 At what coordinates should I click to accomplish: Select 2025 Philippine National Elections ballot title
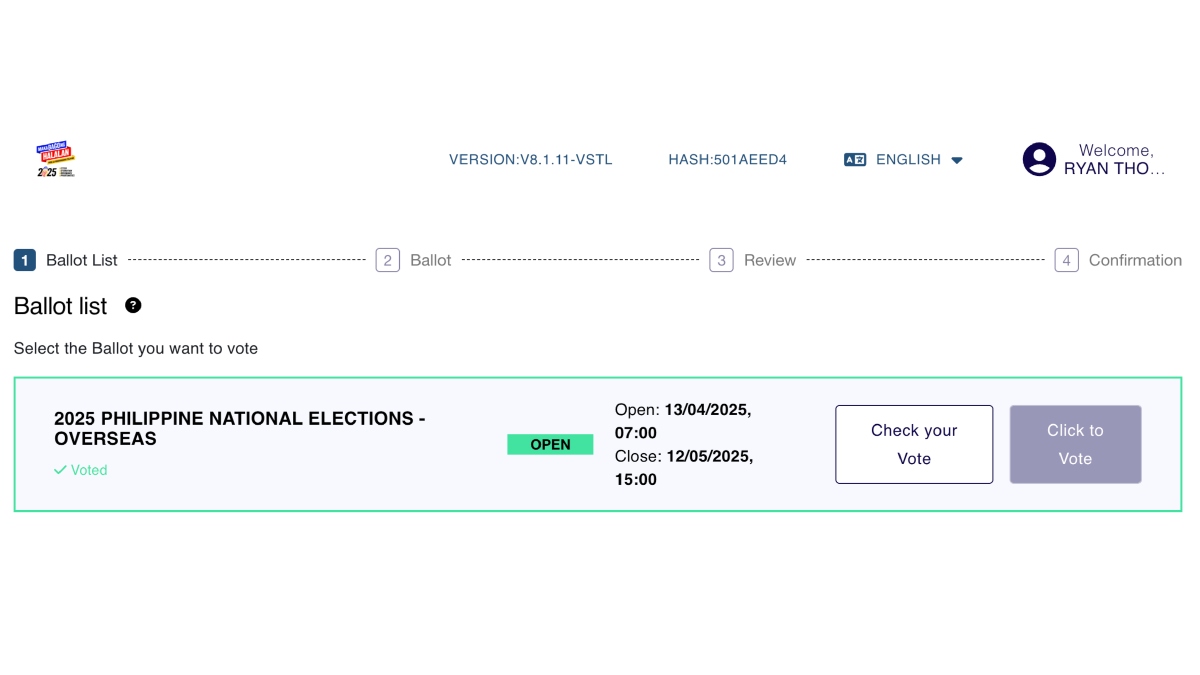[x=240, y=428]
